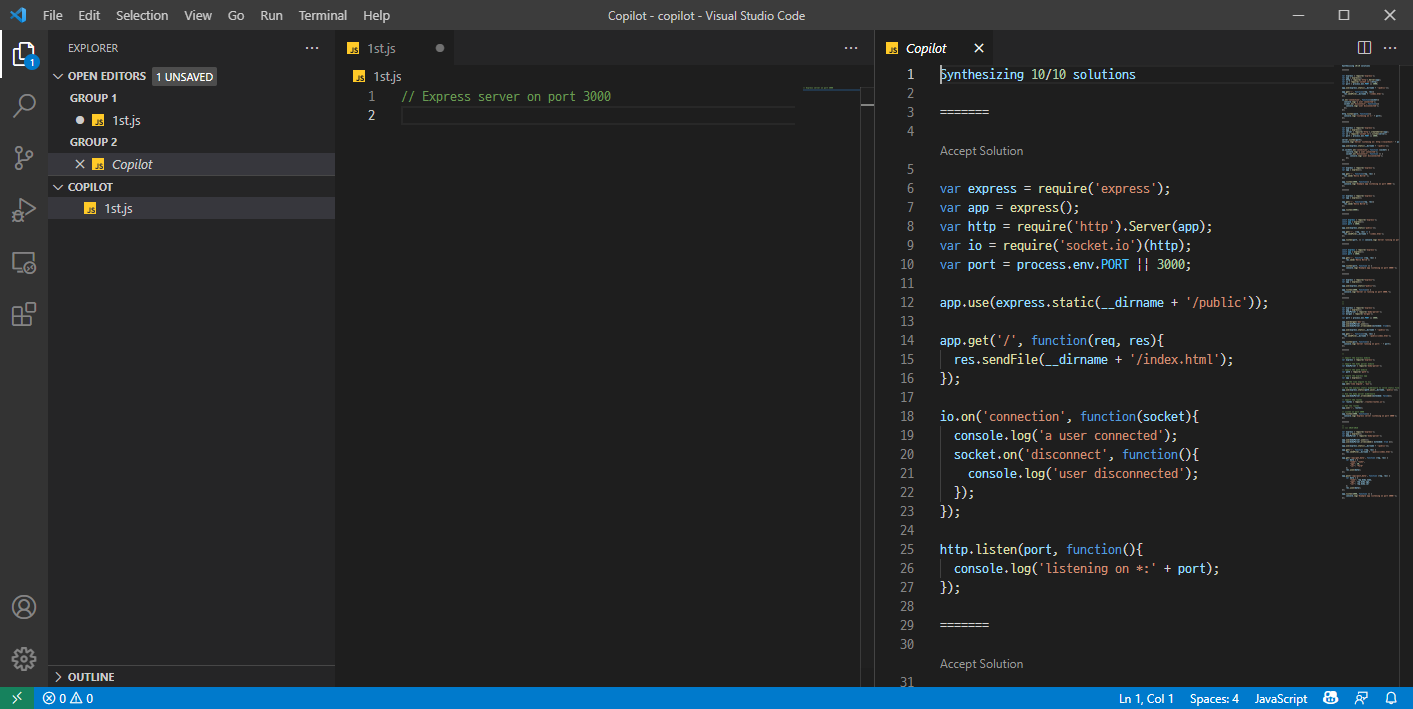
Task: Open the Run menu
Action: (271, 15)
